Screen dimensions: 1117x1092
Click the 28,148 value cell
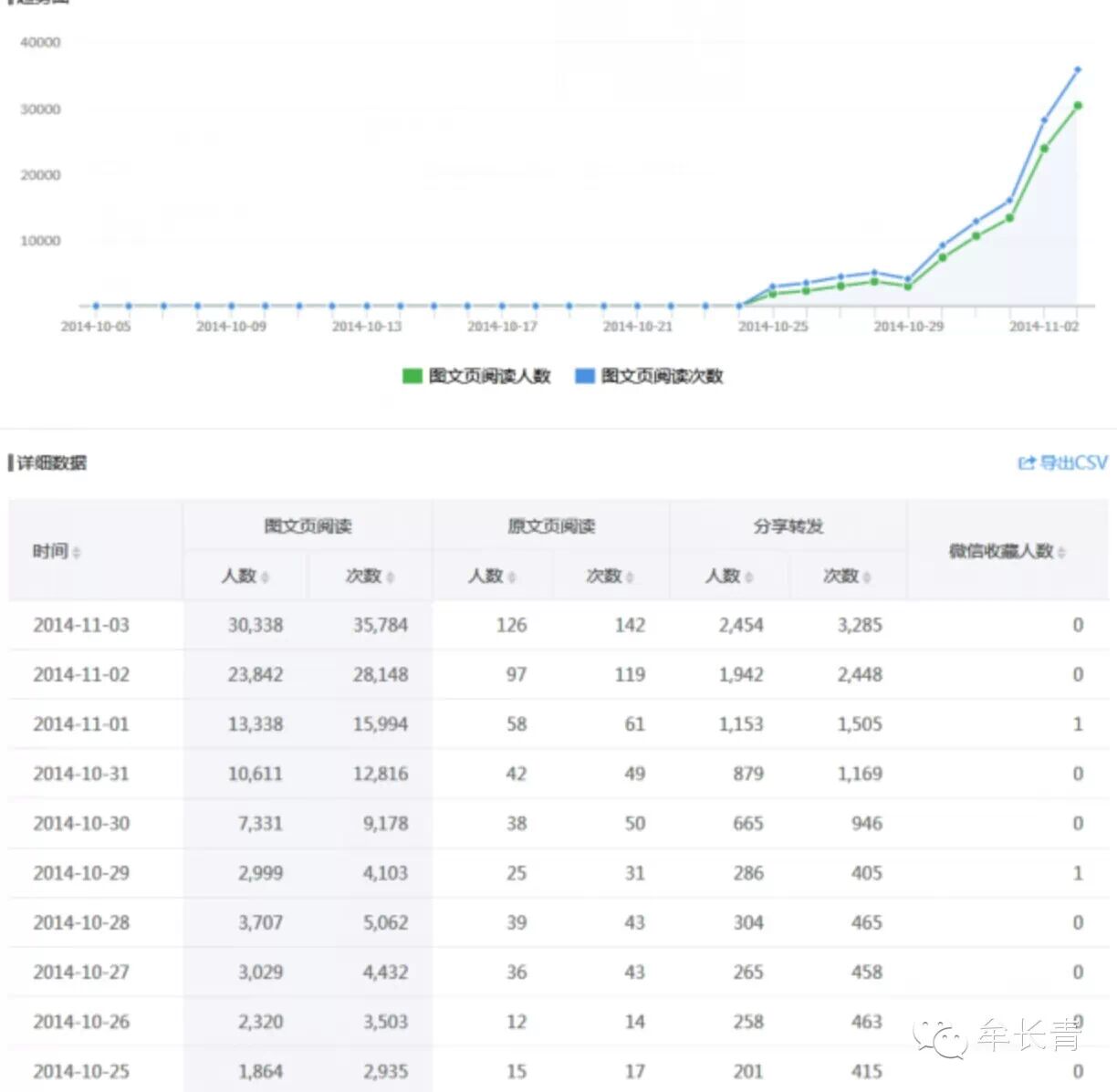(x=381, y=674)
